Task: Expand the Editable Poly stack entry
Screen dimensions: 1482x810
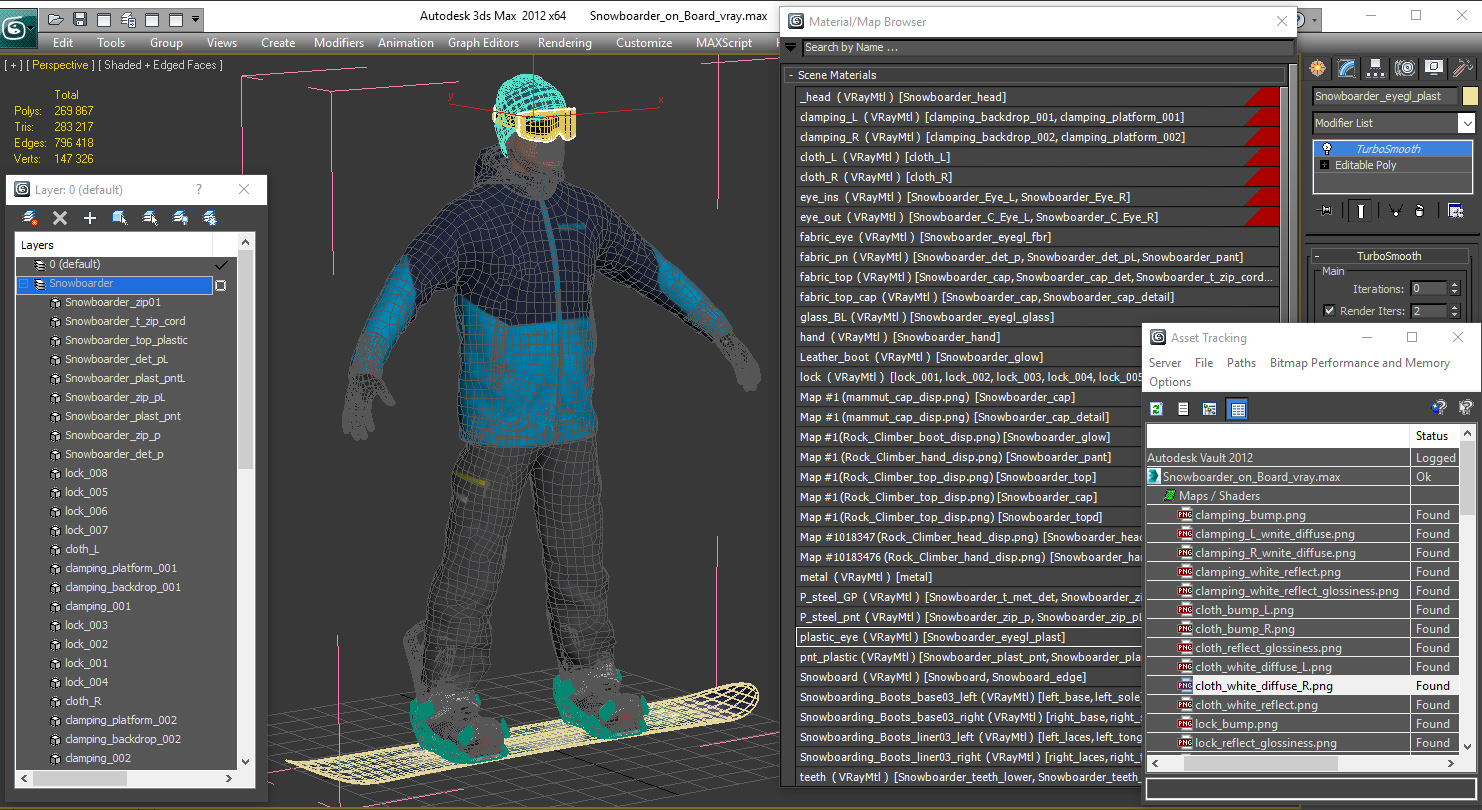Action: (x=1325, y=165)
